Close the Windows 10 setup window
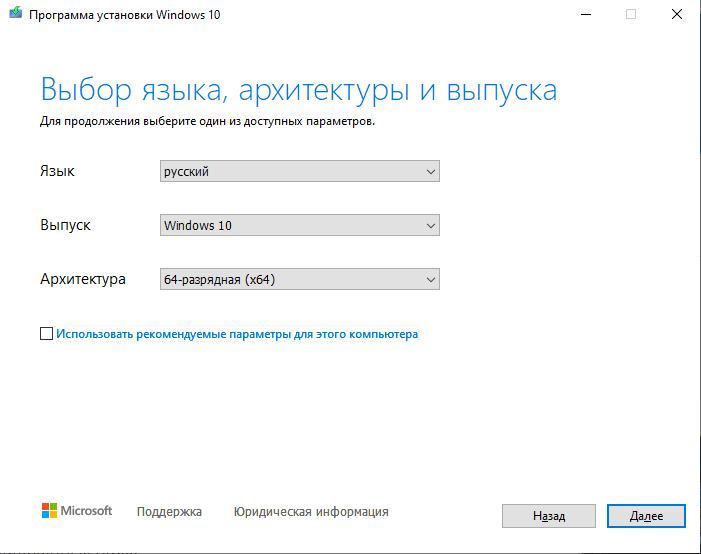This screenshot has height=554, width=701. coord(677,14)
